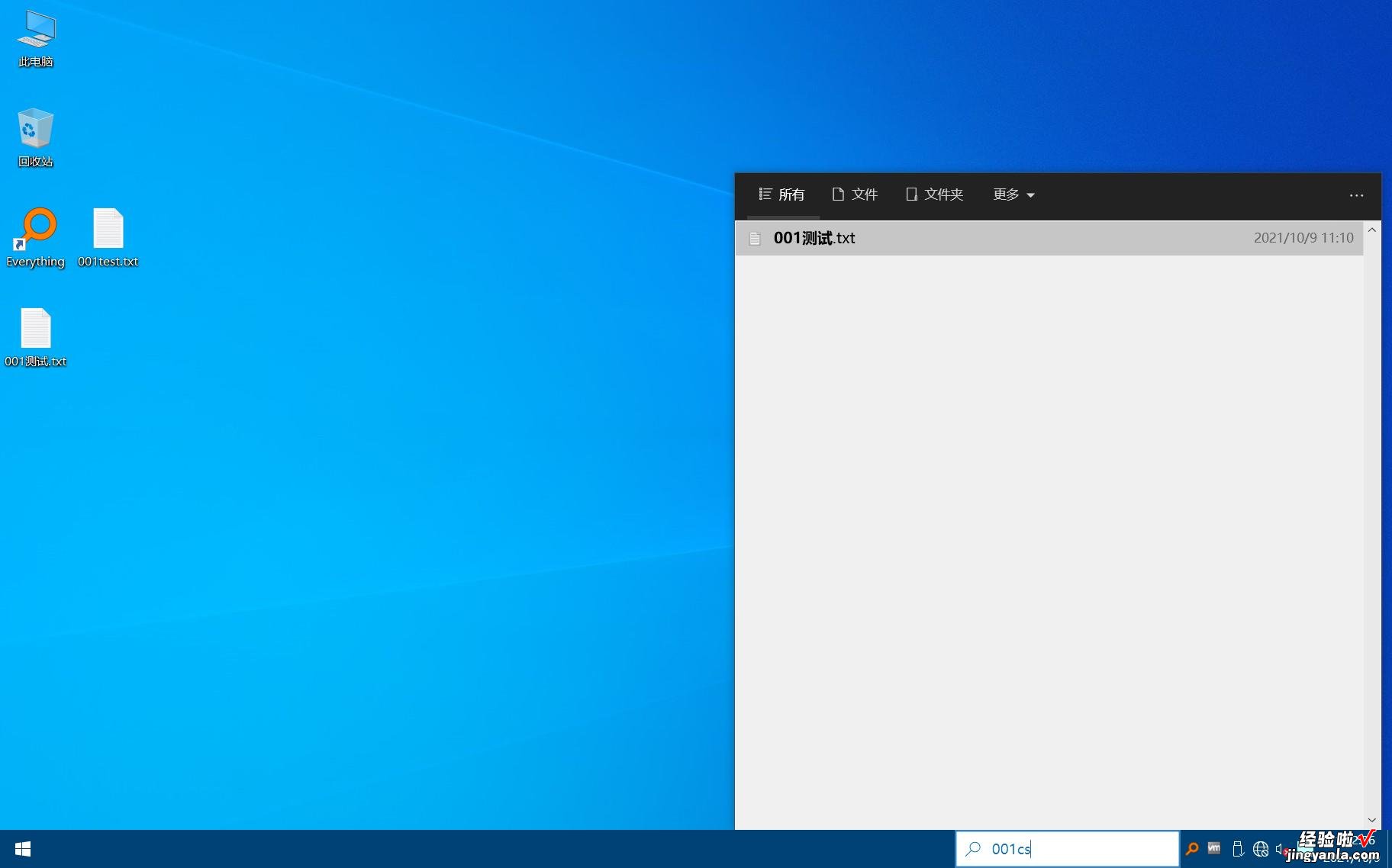Select the 001测试.txt desktop file icon

point(36,337)
